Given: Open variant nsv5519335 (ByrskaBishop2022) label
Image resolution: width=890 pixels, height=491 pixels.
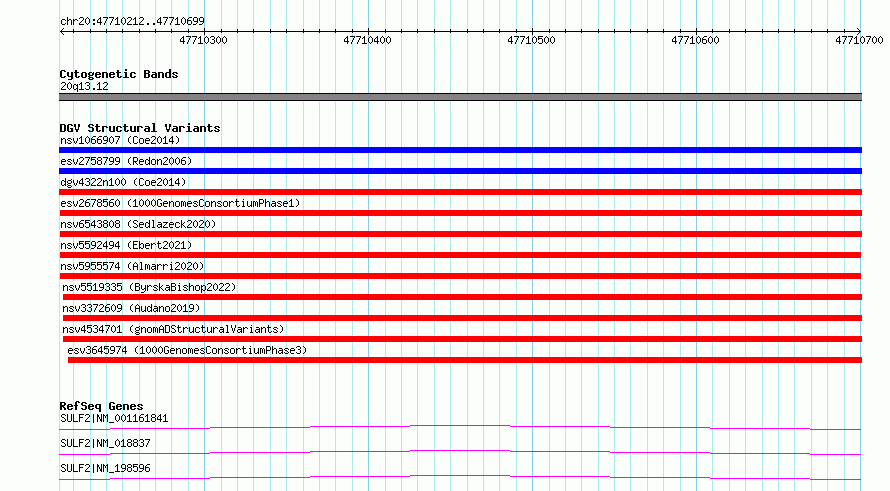Looking at the screenshot, I should pyautogui.click(x=149, y=287).
